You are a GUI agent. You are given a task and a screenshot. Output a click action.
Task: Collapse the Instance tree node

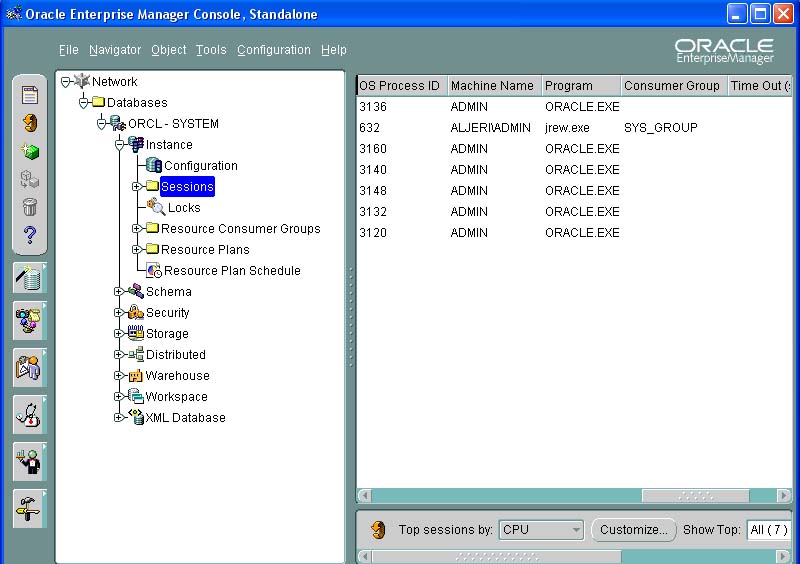click(119, 145)
